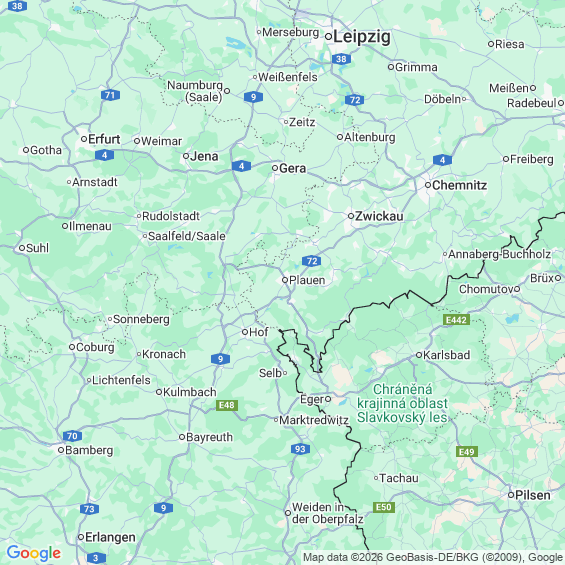Select the Leipzig city label
Screen dimensions: 565x565
point(362,37)
